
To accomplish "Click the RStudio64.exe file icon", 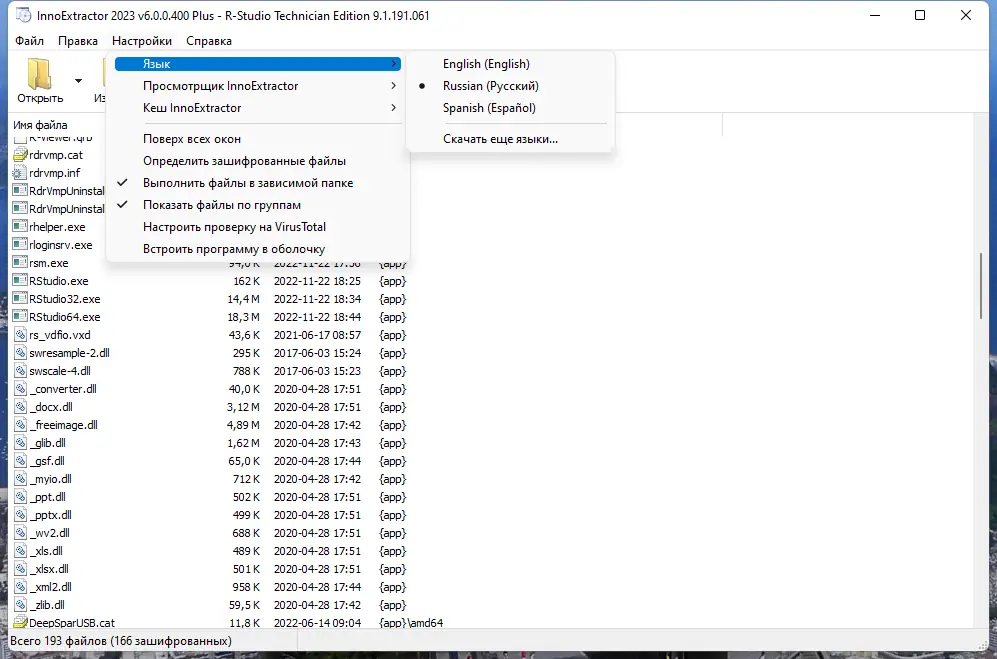I will coord(20,316).
